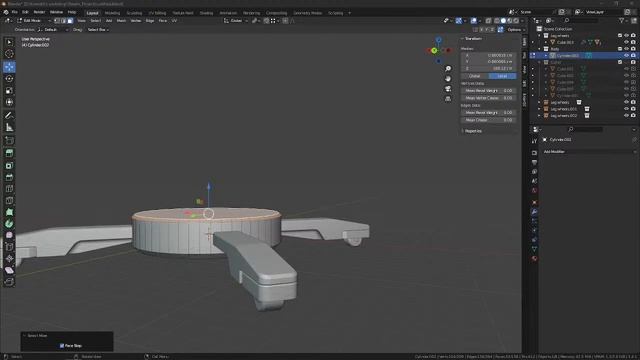Open the Modifiers properties tab wrench icon

point(534,212)
